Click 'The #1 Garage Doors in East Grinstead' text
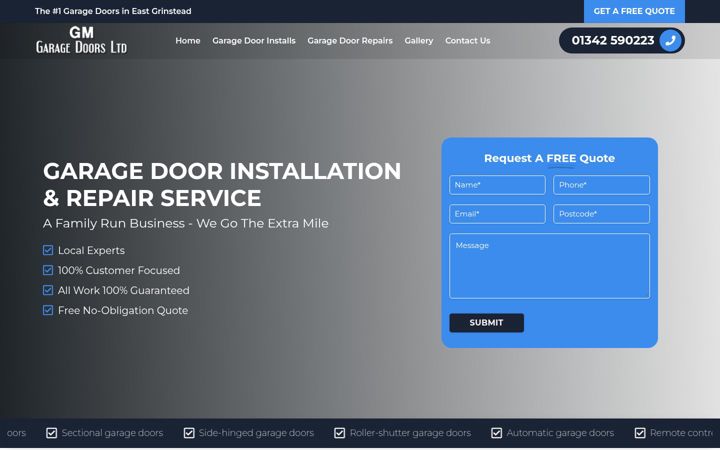 113,11
